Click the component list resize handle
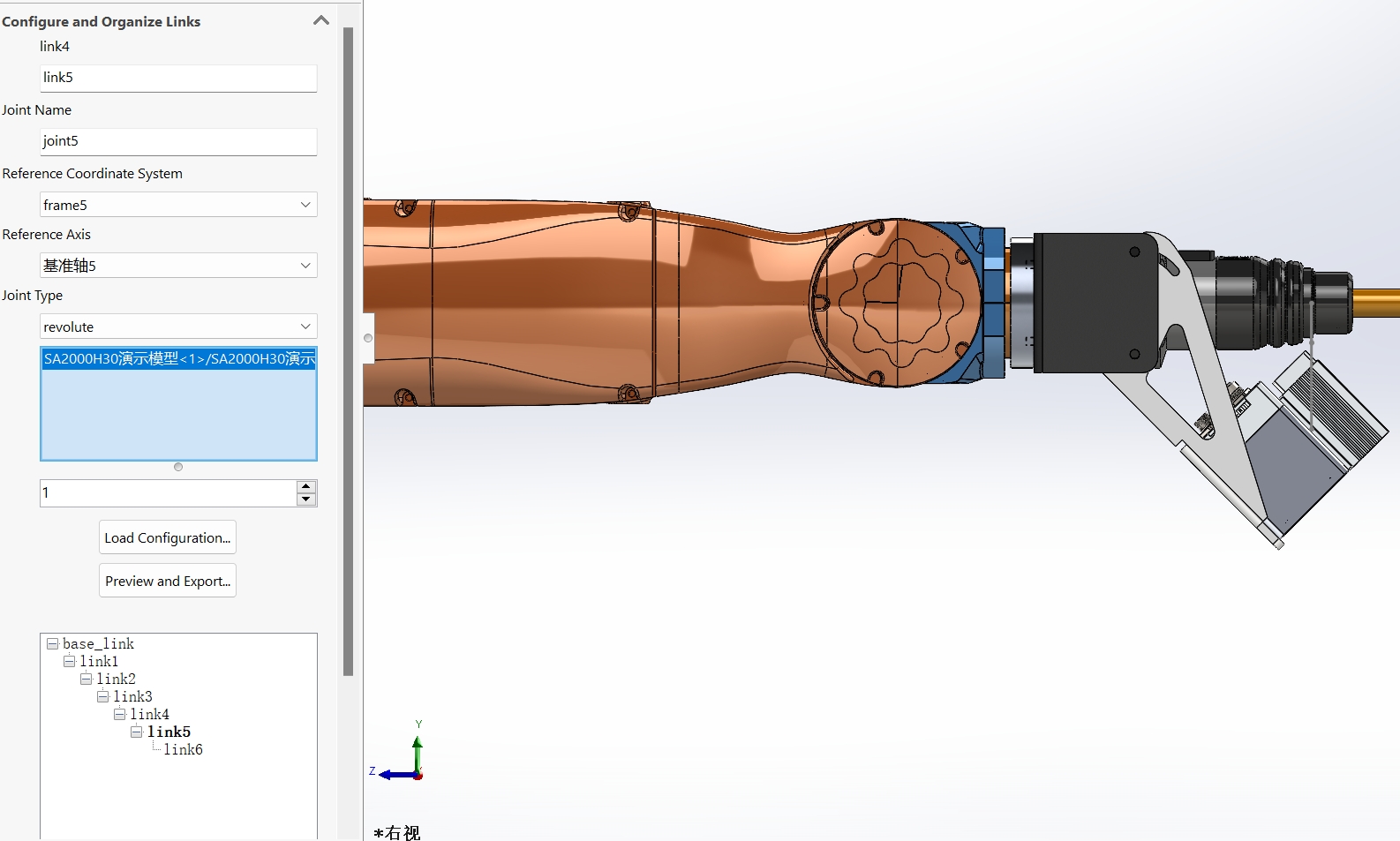Viewport: 1400px width, 841px height. click(x=178, y=467)
